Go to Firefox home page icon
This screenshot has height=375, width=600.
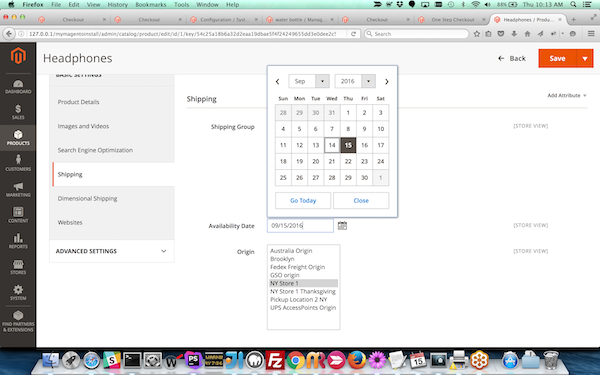(527, 34)
